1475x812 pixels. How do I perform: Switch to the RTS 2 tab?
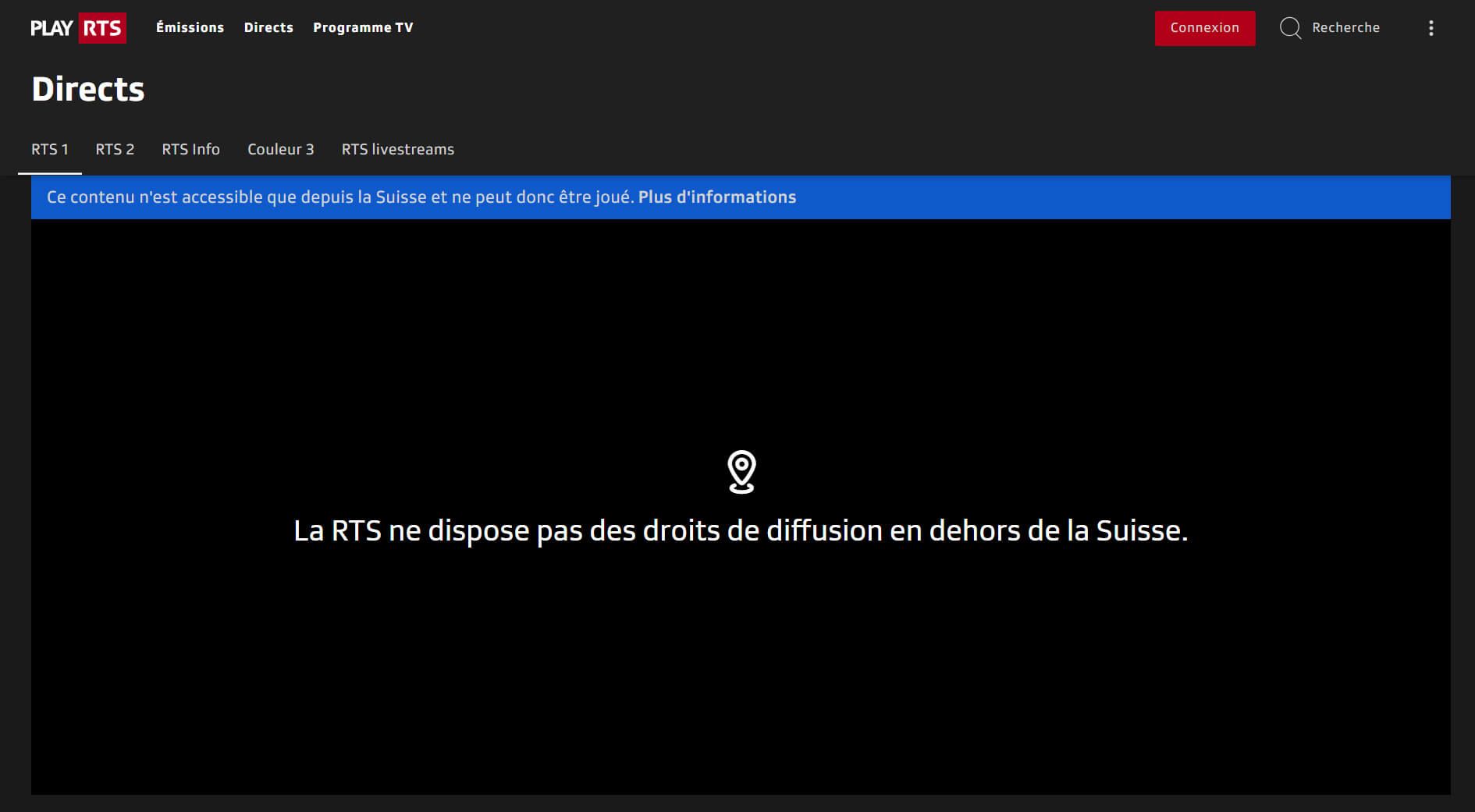pyautogui.click(x=115, y=149)
